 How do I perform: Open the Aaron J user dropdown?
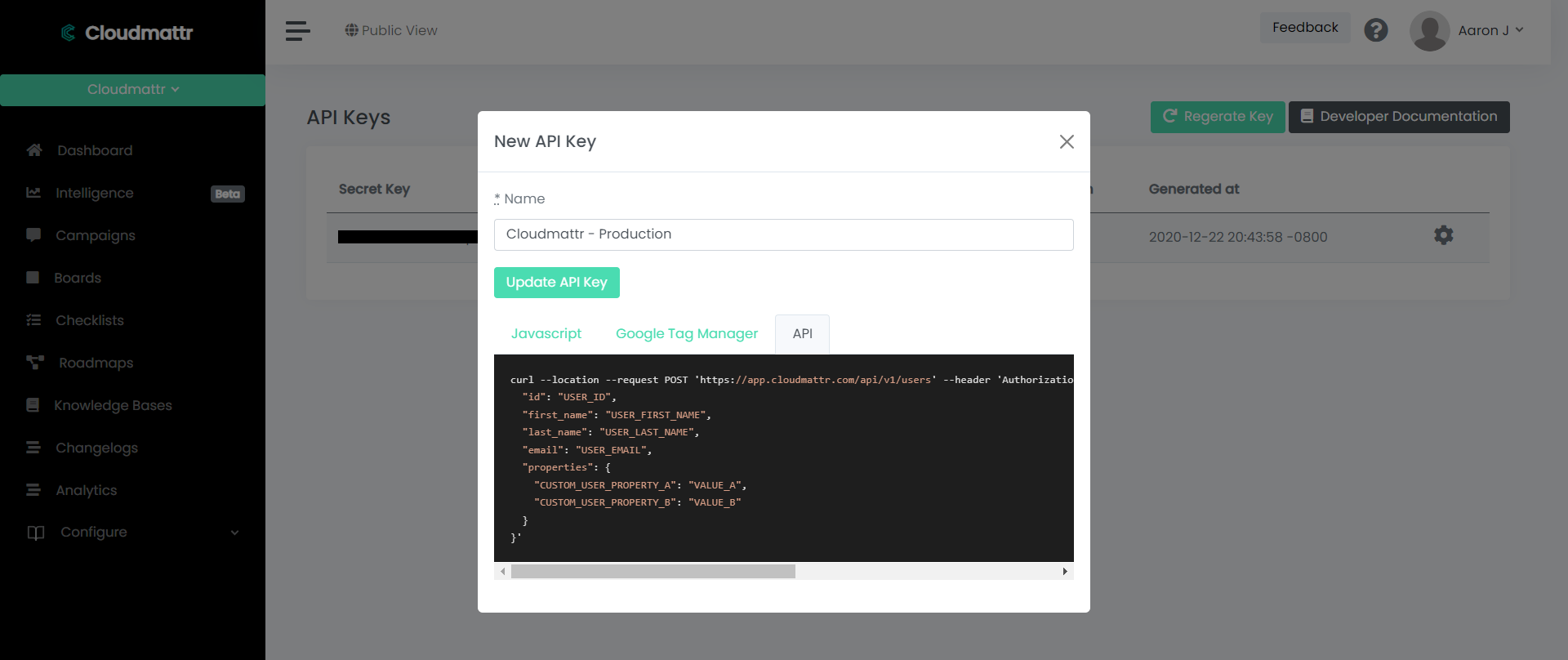coord(1491,30)
